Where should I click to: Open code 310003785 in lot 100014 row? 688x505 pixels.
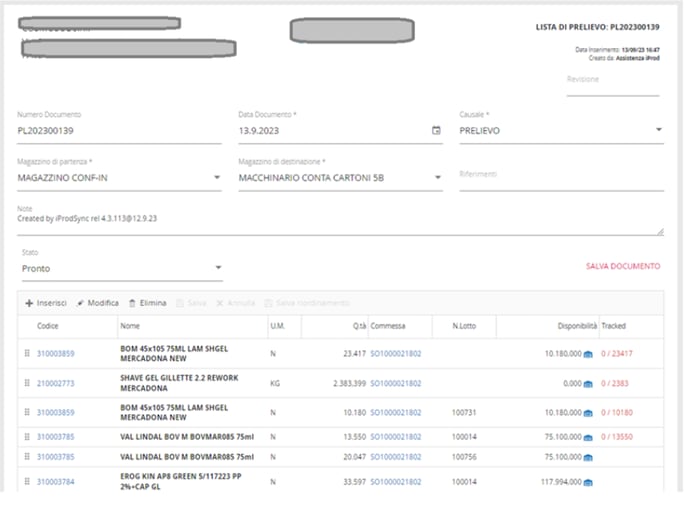56,437
